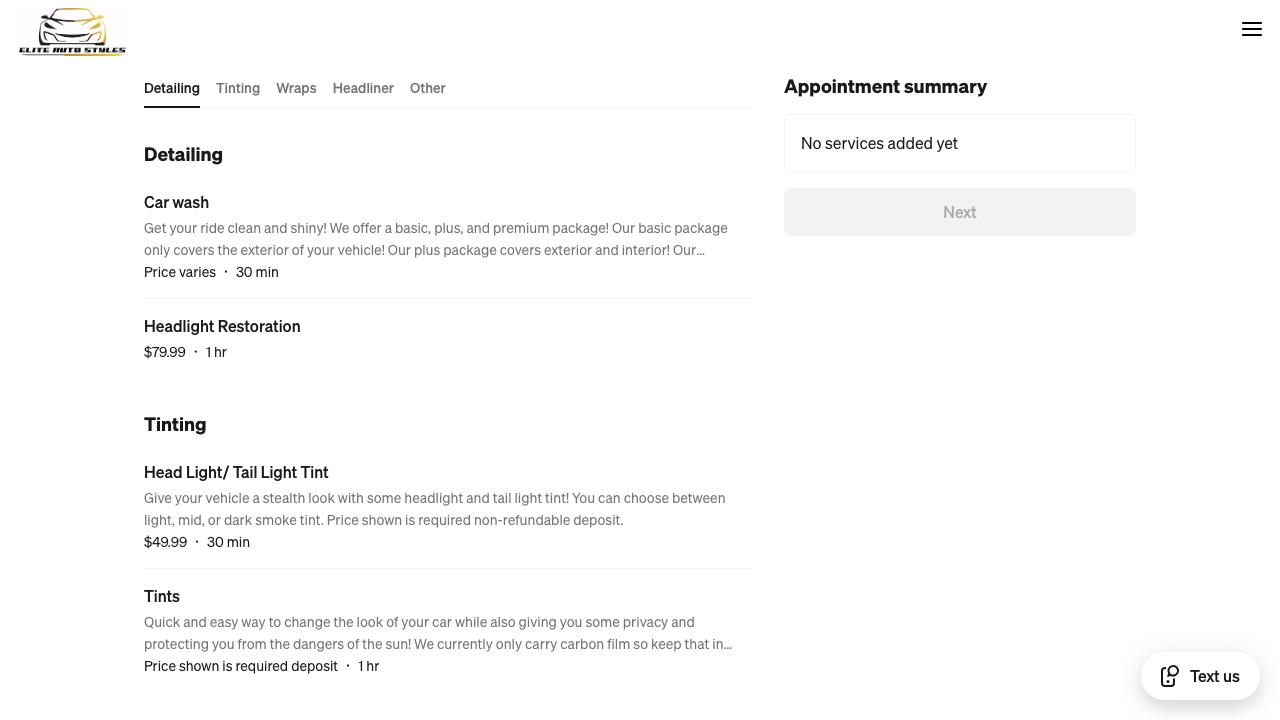
Task: Go to the Other tab
Action: (427, 88)
